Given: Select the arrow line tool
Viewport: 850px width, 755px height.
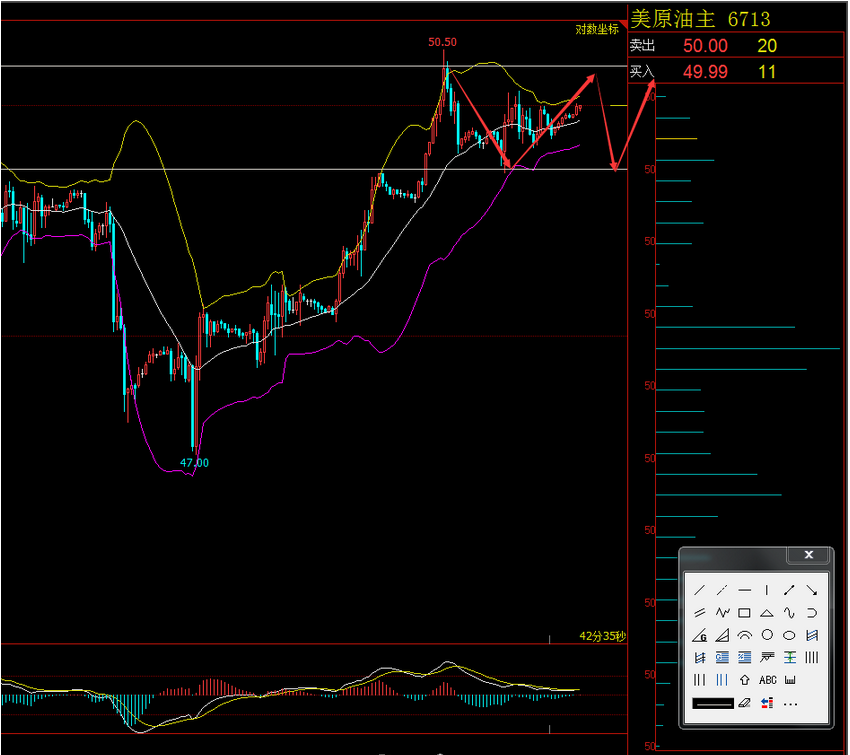Looking at the screenshot, I should pyautogui.click(x=812, y=590).
